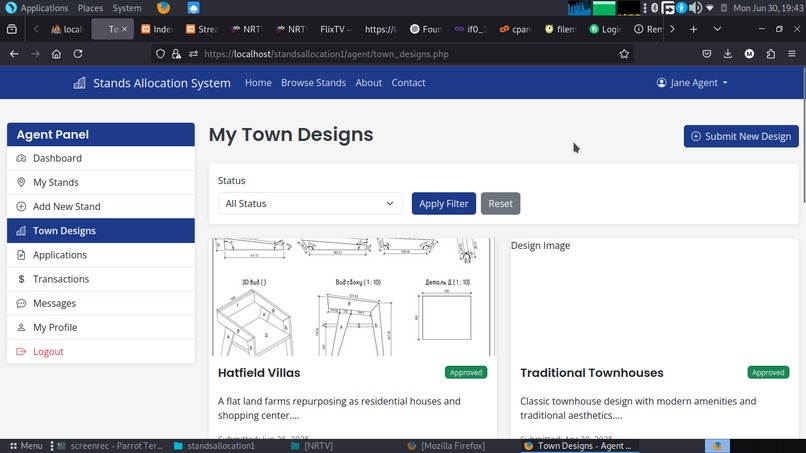Click the Approved badge on Traditional Townhouses
Image resolution: width=806 pixels, height=453 pixels.
pyautogui.click(x=768, y=372)
